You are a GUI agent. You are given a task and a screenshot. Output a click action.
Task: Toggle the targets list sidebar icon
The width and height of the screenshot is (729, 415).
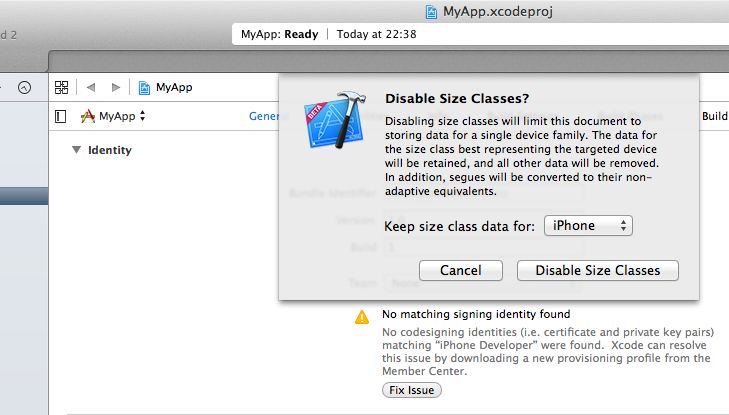[x=60, y=116]
